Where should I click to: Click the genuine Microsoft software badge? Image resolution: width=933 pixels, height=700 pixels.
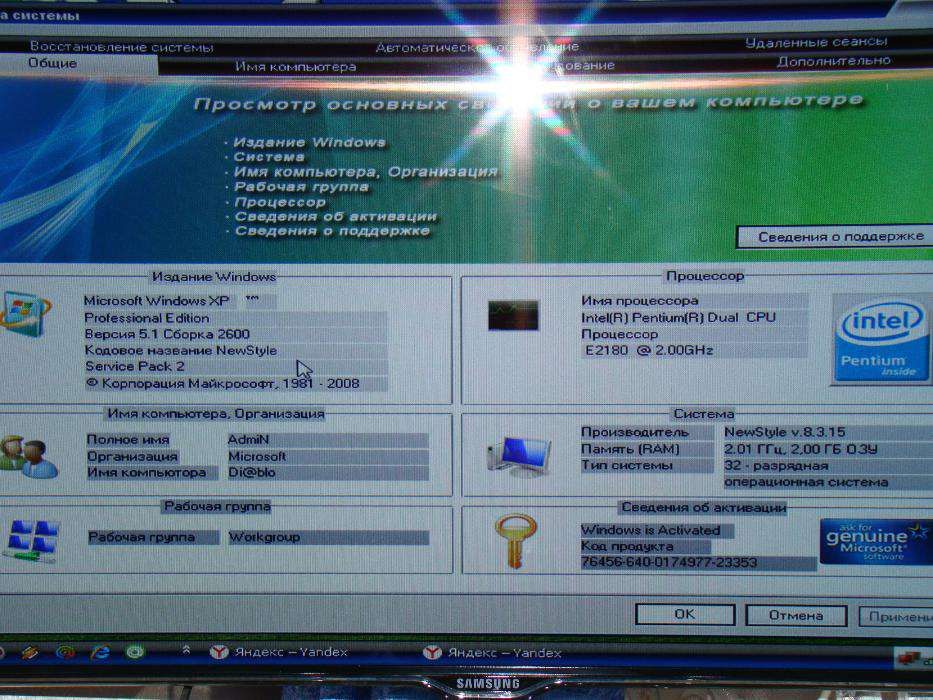point(876,542)
